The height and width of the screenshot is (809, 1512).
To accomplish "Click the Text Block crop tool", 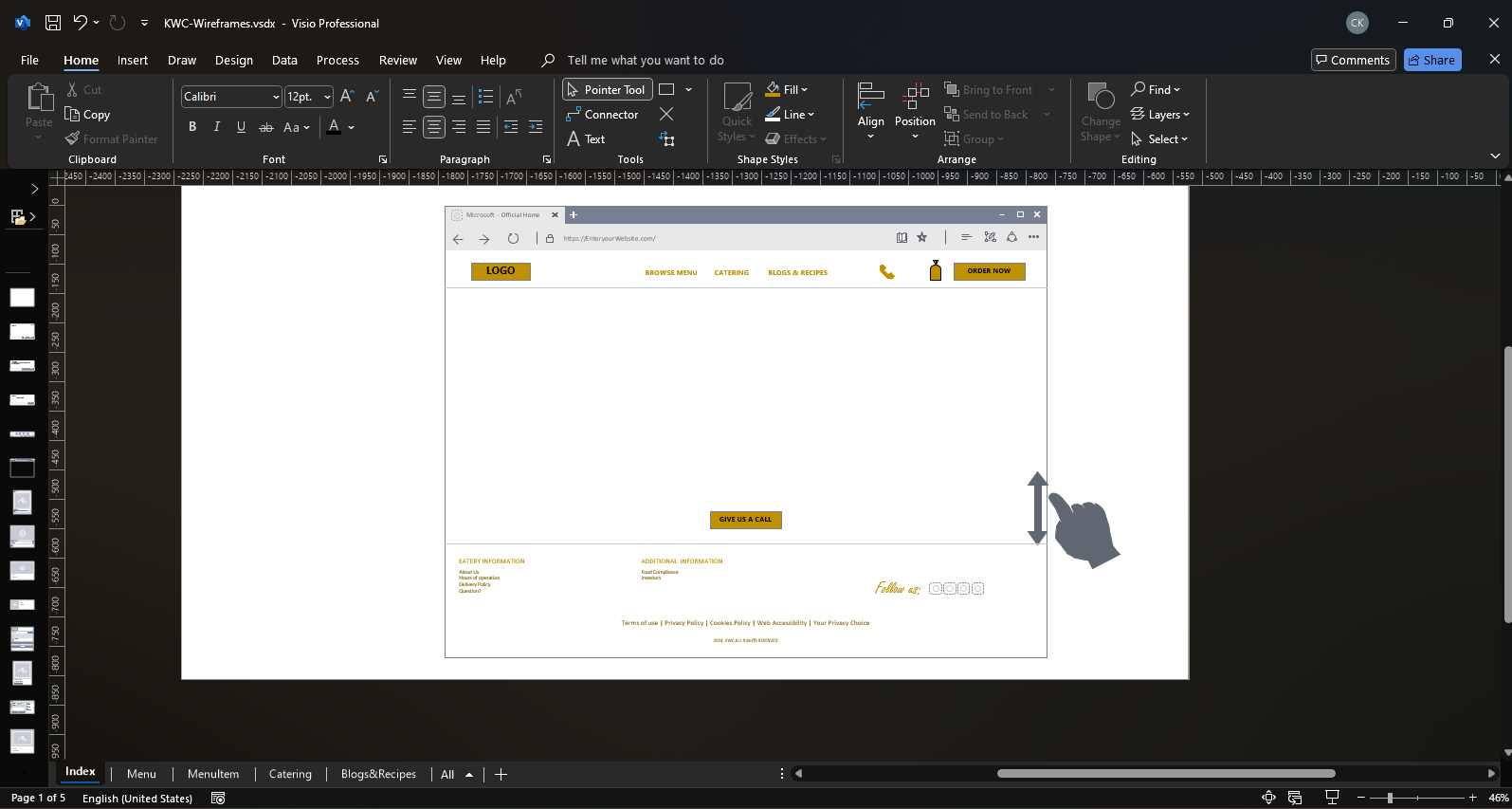I will pyautogui.click(x=666, y=138).
